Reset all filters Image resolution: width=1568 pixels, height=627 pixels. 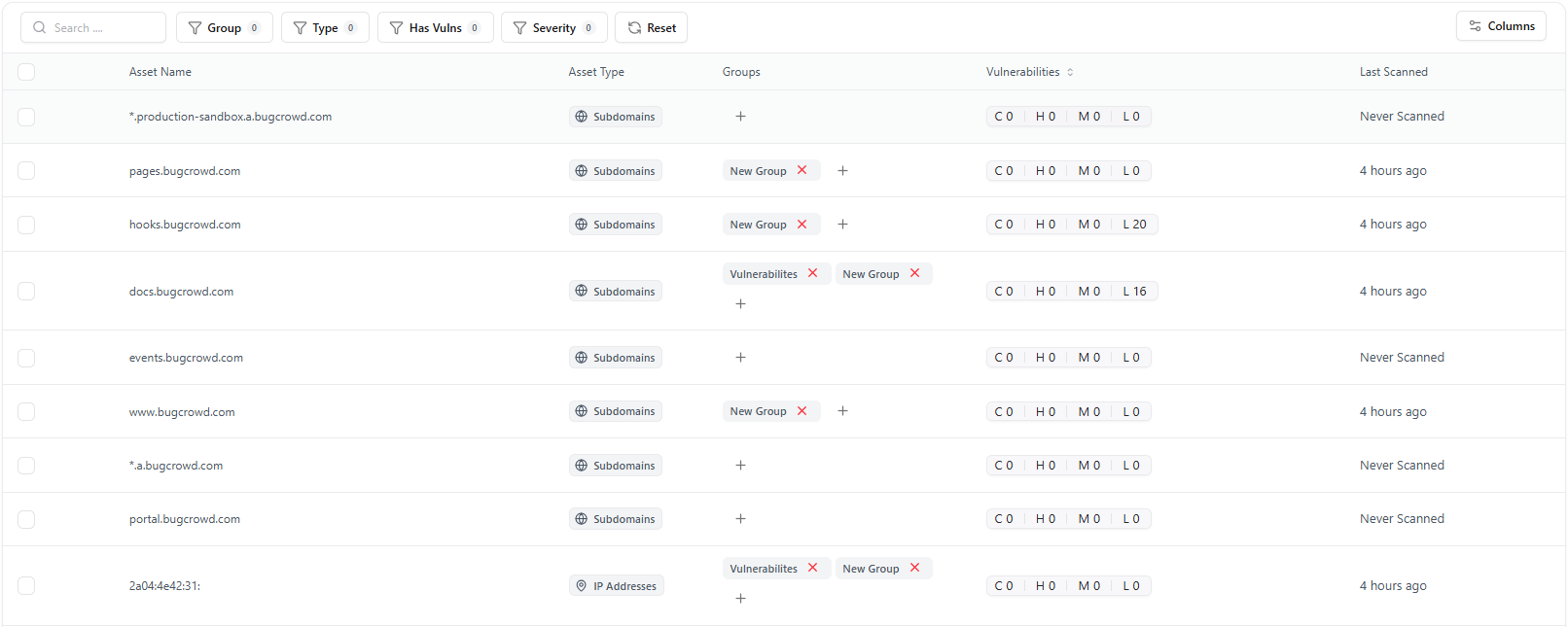[652, 28]
